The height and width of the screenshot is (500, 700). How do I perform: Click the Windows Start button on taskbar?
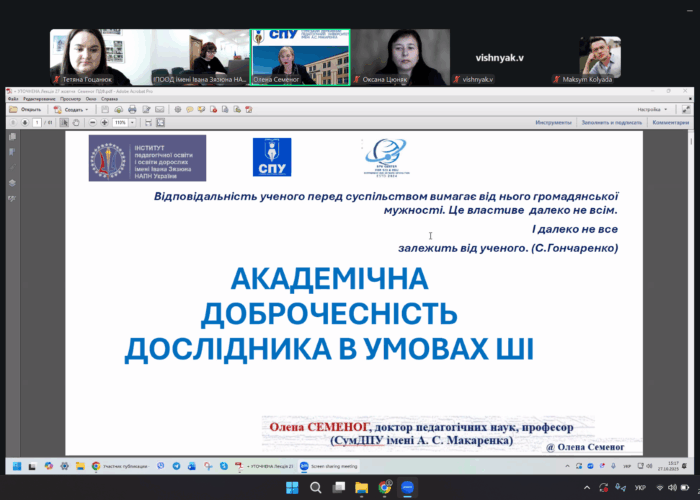click(x=292, y=487)
